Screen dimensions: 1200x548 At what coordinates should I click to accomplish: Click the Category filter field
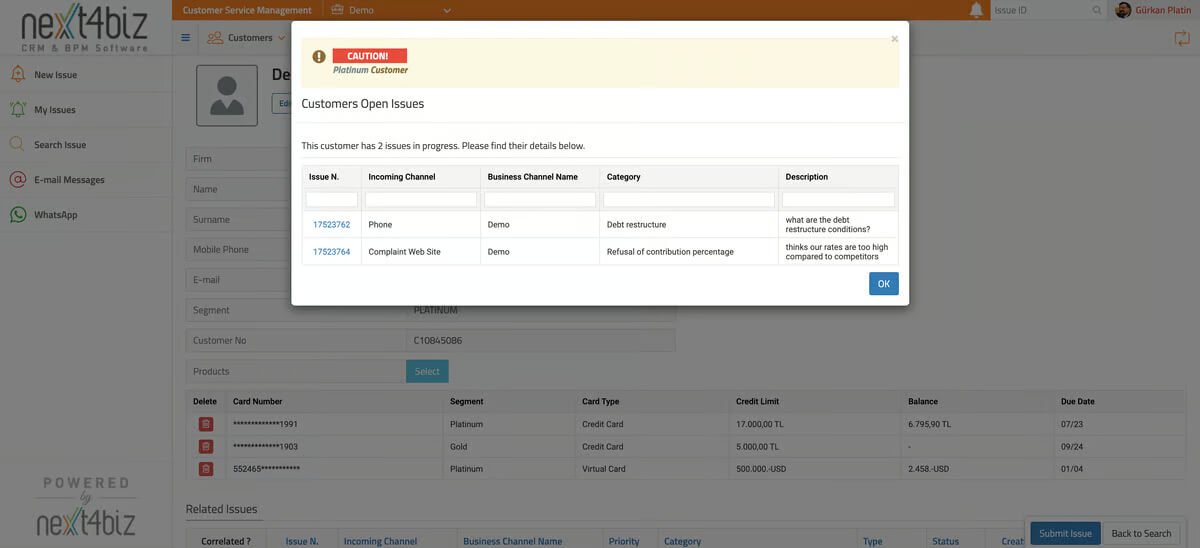689,200
